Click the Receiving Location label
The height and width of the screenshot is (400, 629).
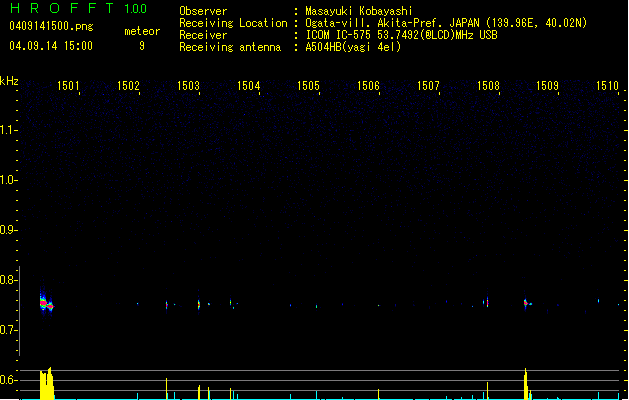[233, 23]
